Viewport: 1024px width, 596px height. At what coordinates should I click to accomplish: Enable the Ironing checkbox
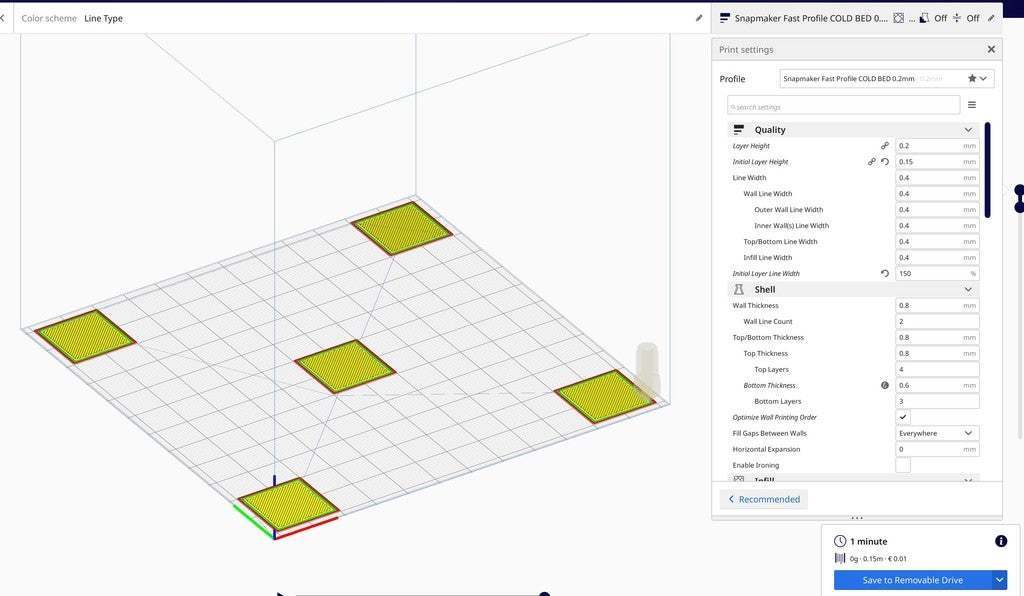[903, 465]
